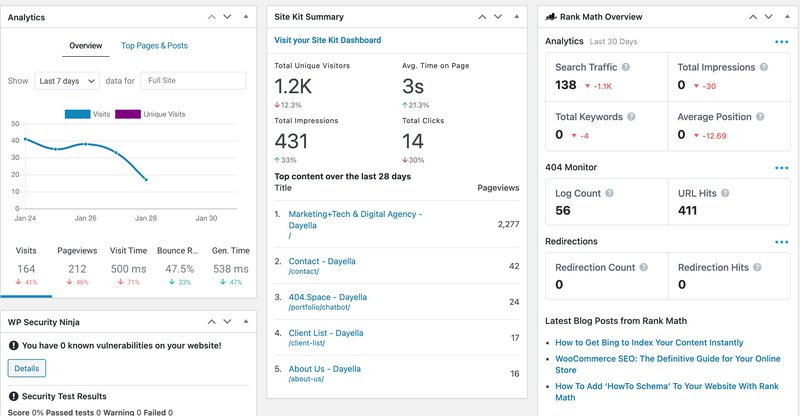Toggle Analytics panel with triangle arrow

point(246,17)
